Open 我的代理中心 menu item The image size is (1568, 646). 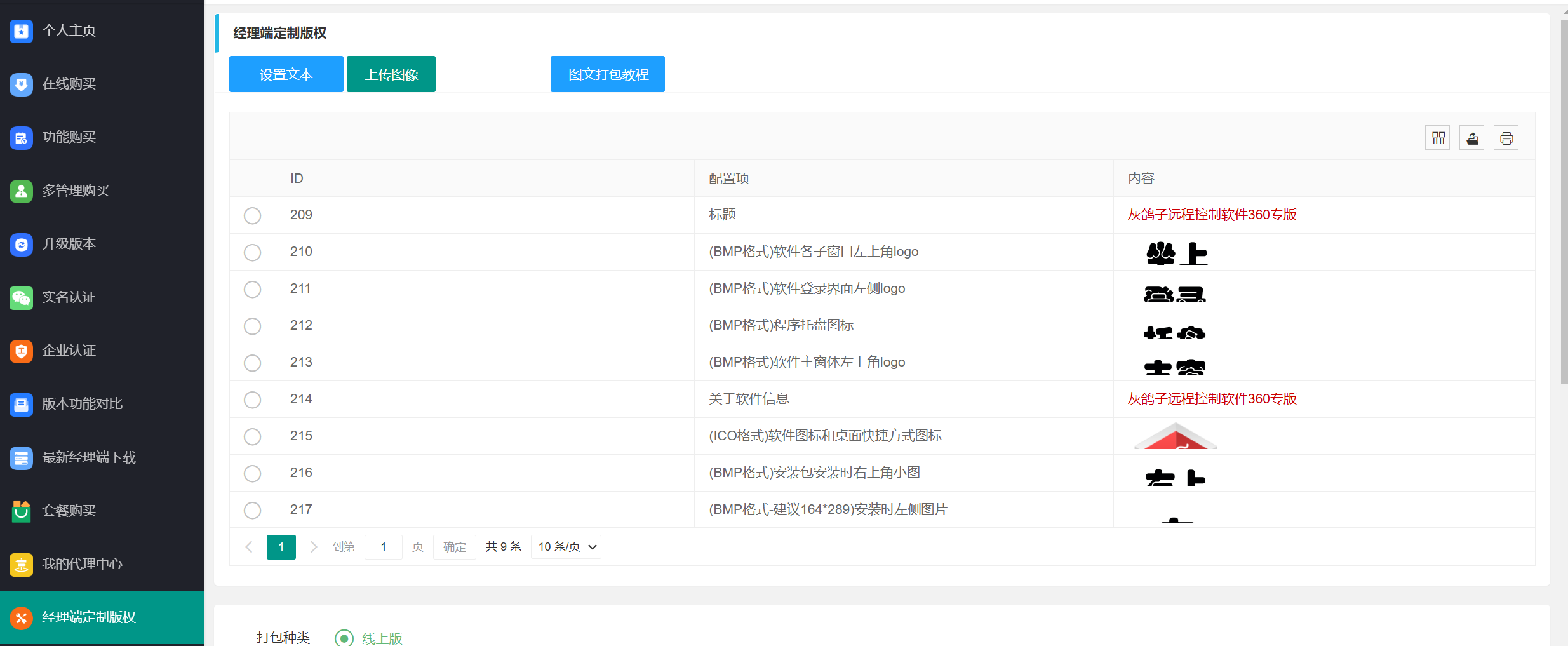[x=82, y=564]
